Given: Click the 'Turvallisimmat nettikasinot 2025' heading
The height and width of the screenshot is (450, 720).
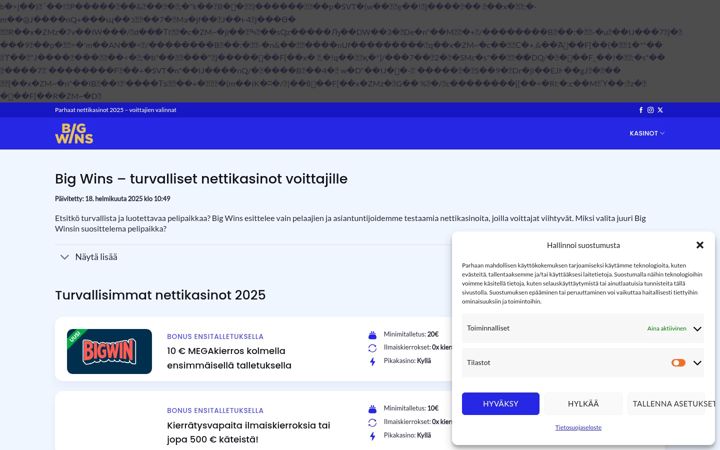Looking at the screenshot, I should [x=160, y=295].
